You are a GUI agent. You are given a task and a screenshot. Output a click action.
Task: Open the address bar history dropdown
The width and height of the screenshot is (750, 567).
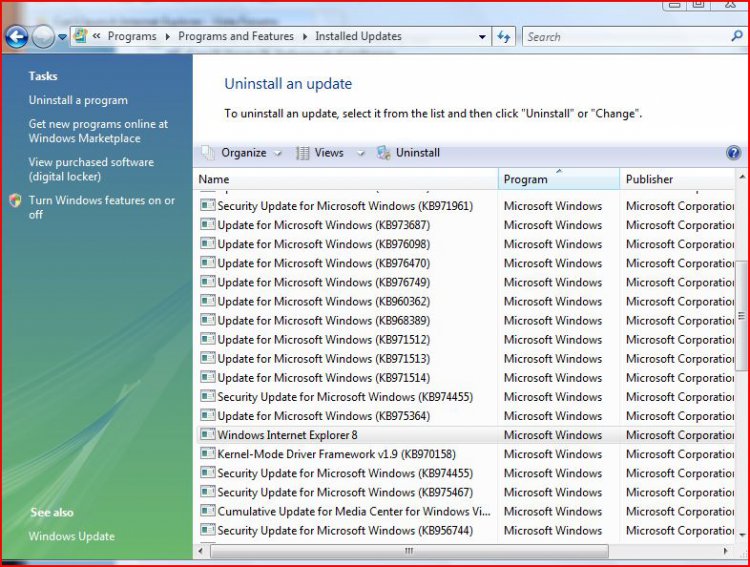click(482, 37)
